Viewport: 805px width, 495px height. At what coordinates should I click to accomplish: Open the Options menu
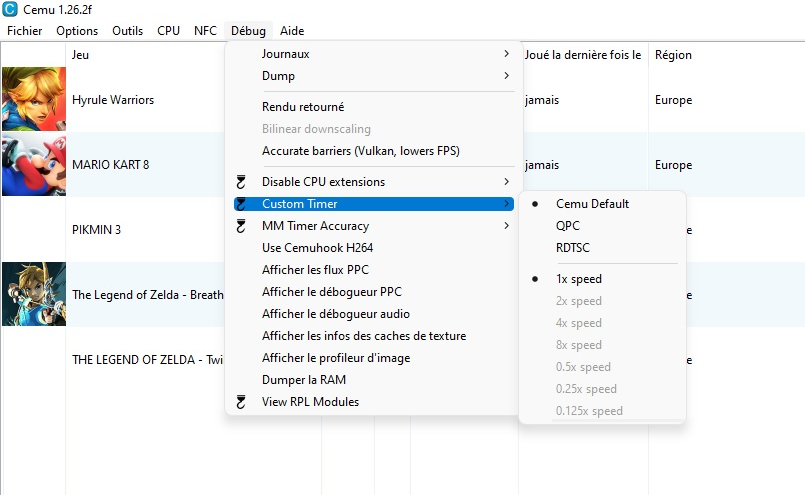(77, 31)
